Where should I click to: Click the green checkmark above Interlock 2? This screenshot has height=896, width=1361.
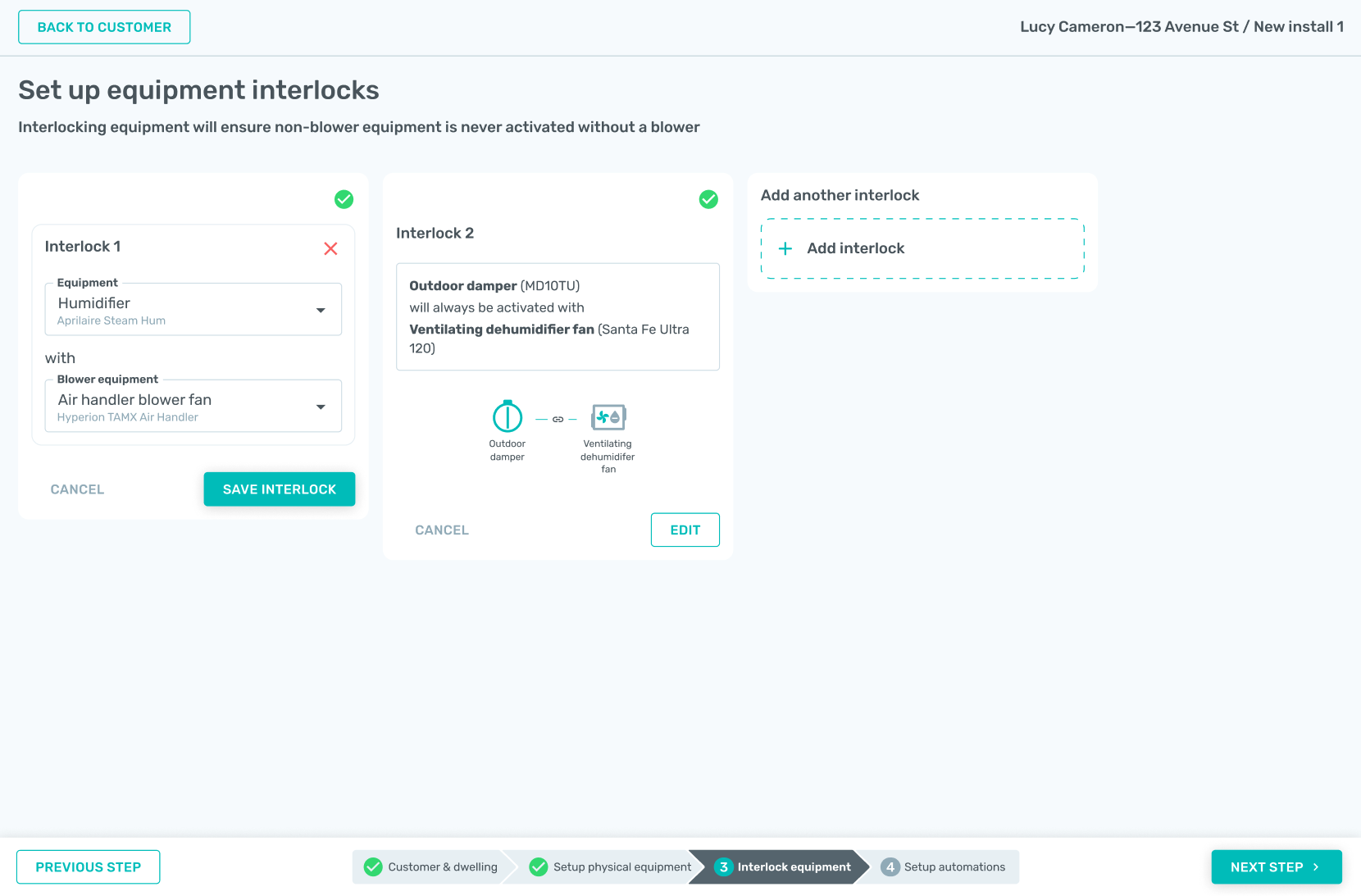click(708, 199)
